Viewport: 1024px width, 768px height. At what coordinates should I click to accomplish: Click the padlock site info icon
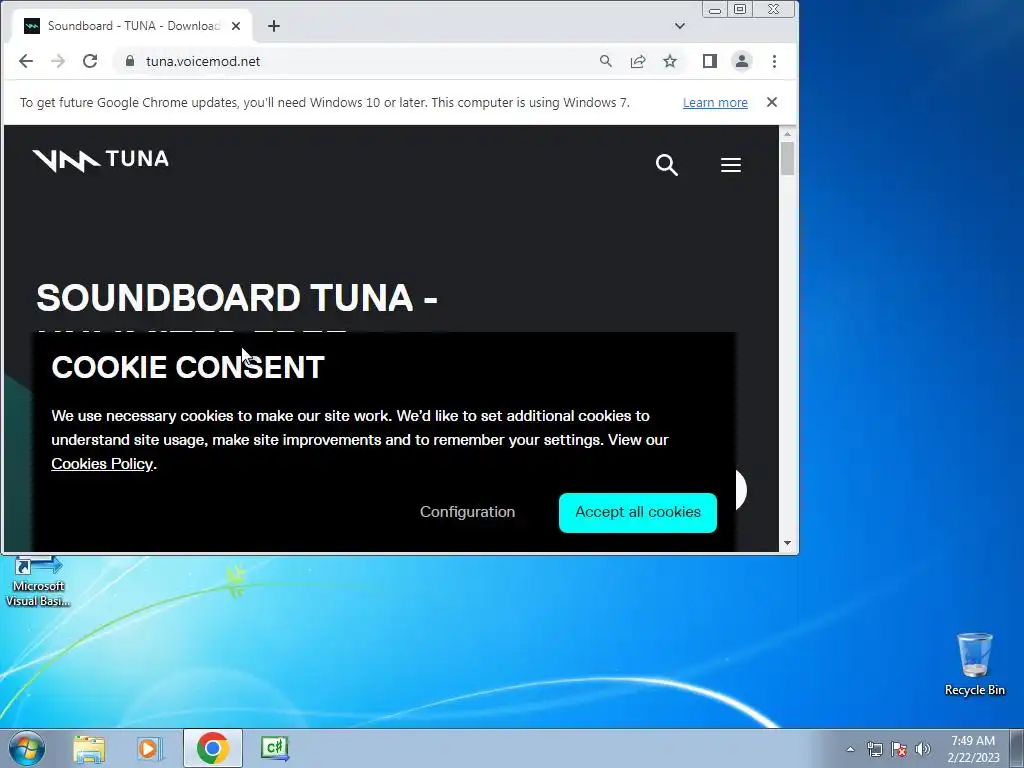[130, 61]
